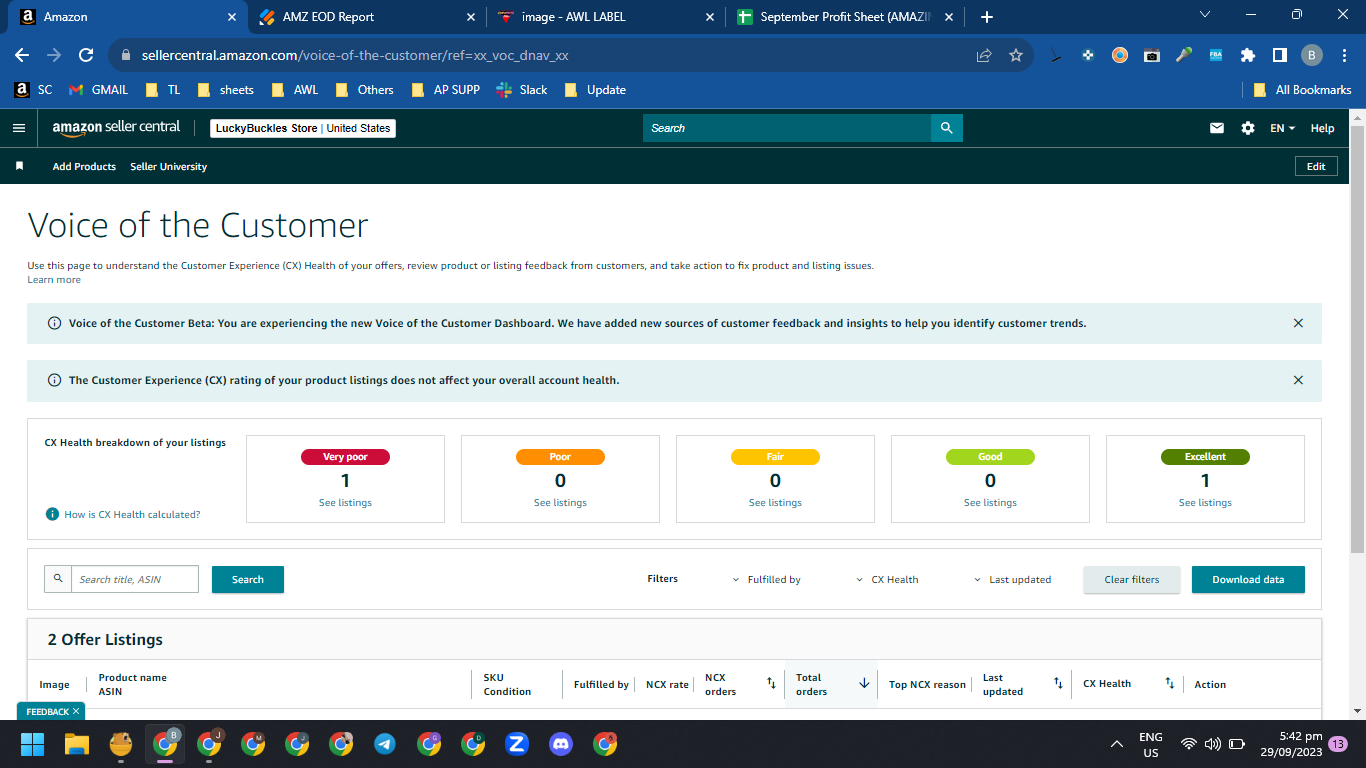Expand the Last updated filter
This screenshot has width=1366, height=768.
[x=1013, y=579]
